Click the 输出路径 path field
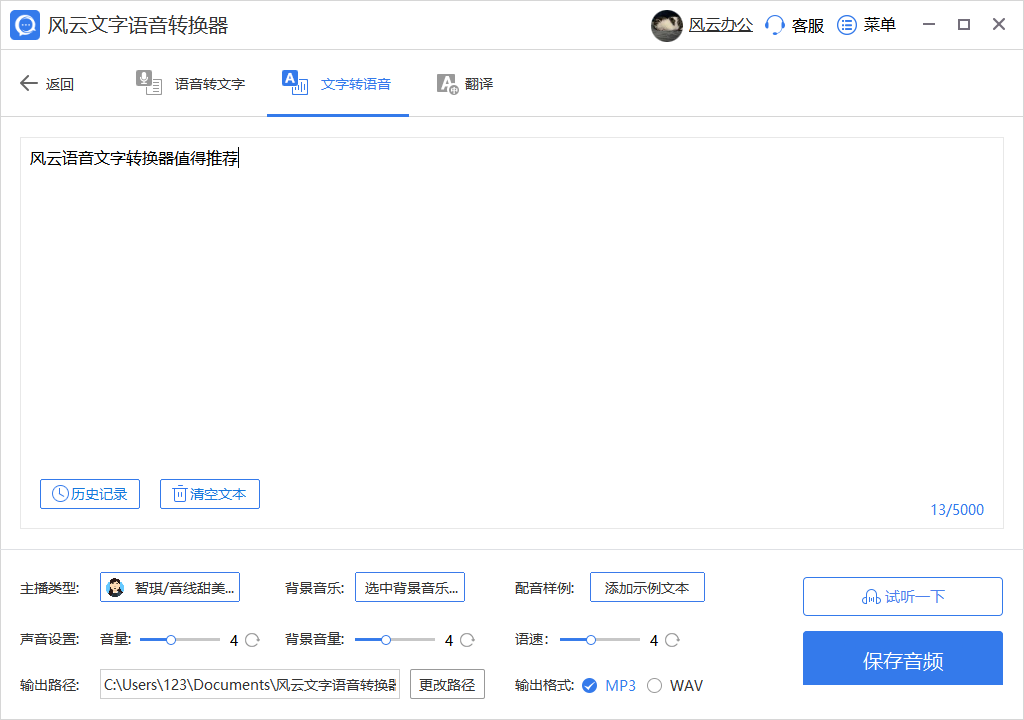 (x=249, y=684)
